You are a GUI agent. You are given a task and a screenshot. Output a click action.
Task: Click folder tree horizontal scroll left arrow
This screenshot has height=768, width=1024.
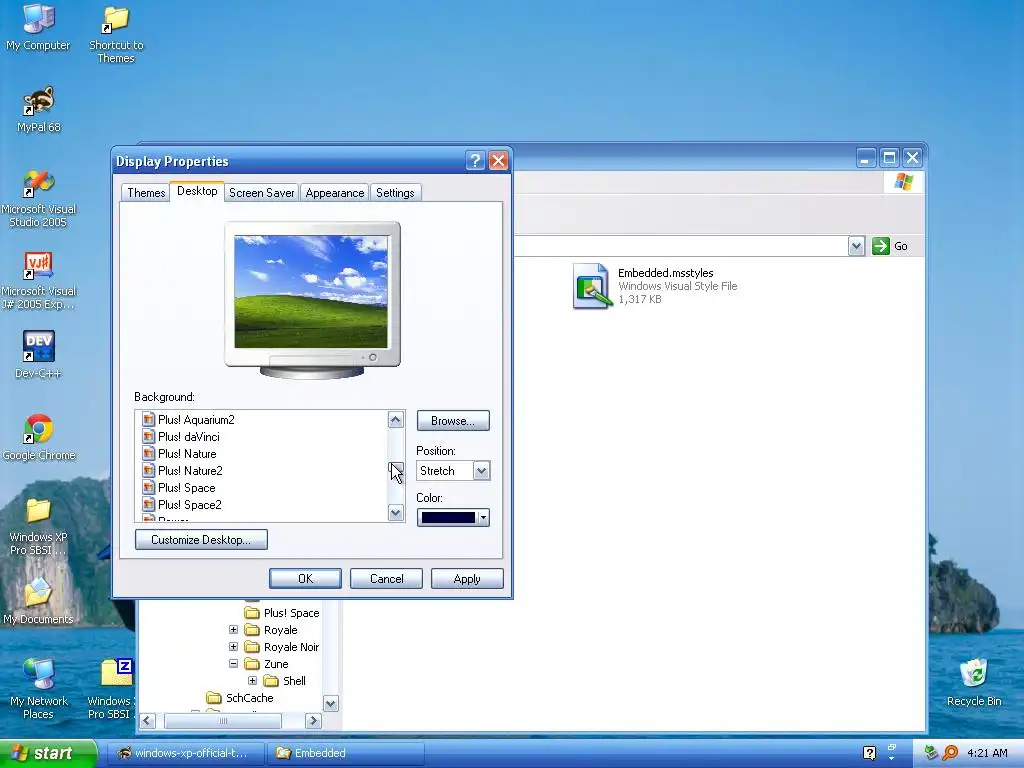click(147, 721)
